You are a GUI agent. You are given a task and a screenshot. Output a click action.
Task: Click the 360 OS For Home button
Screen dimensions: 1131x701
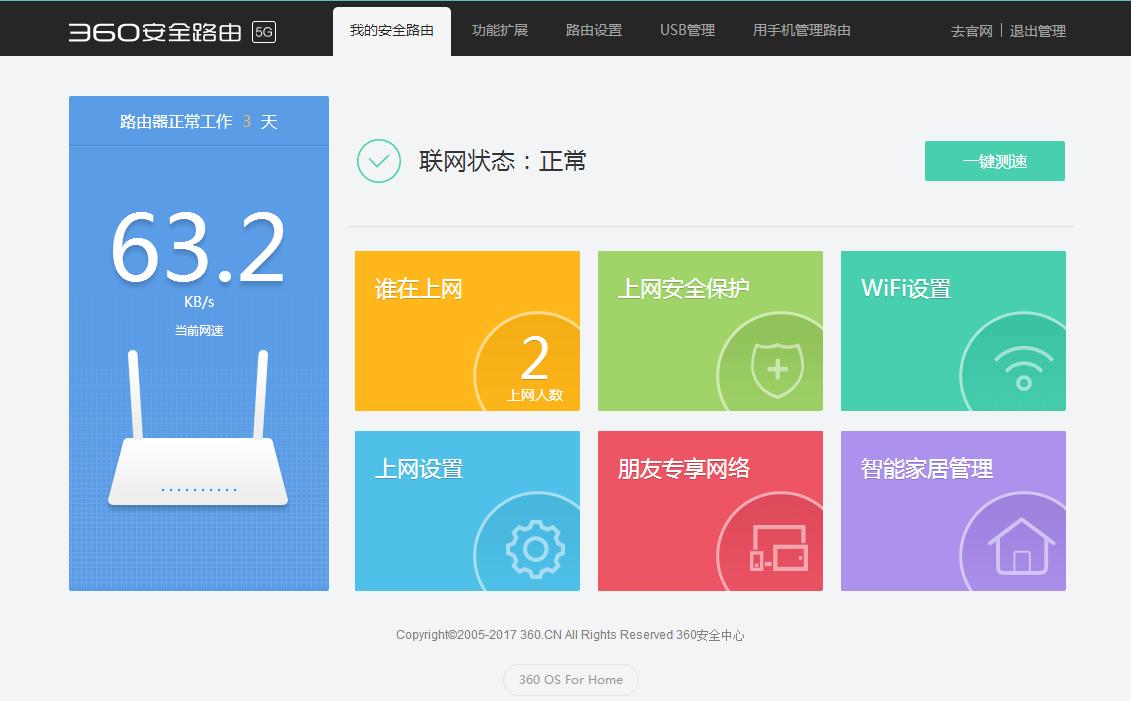click(570, 679)
